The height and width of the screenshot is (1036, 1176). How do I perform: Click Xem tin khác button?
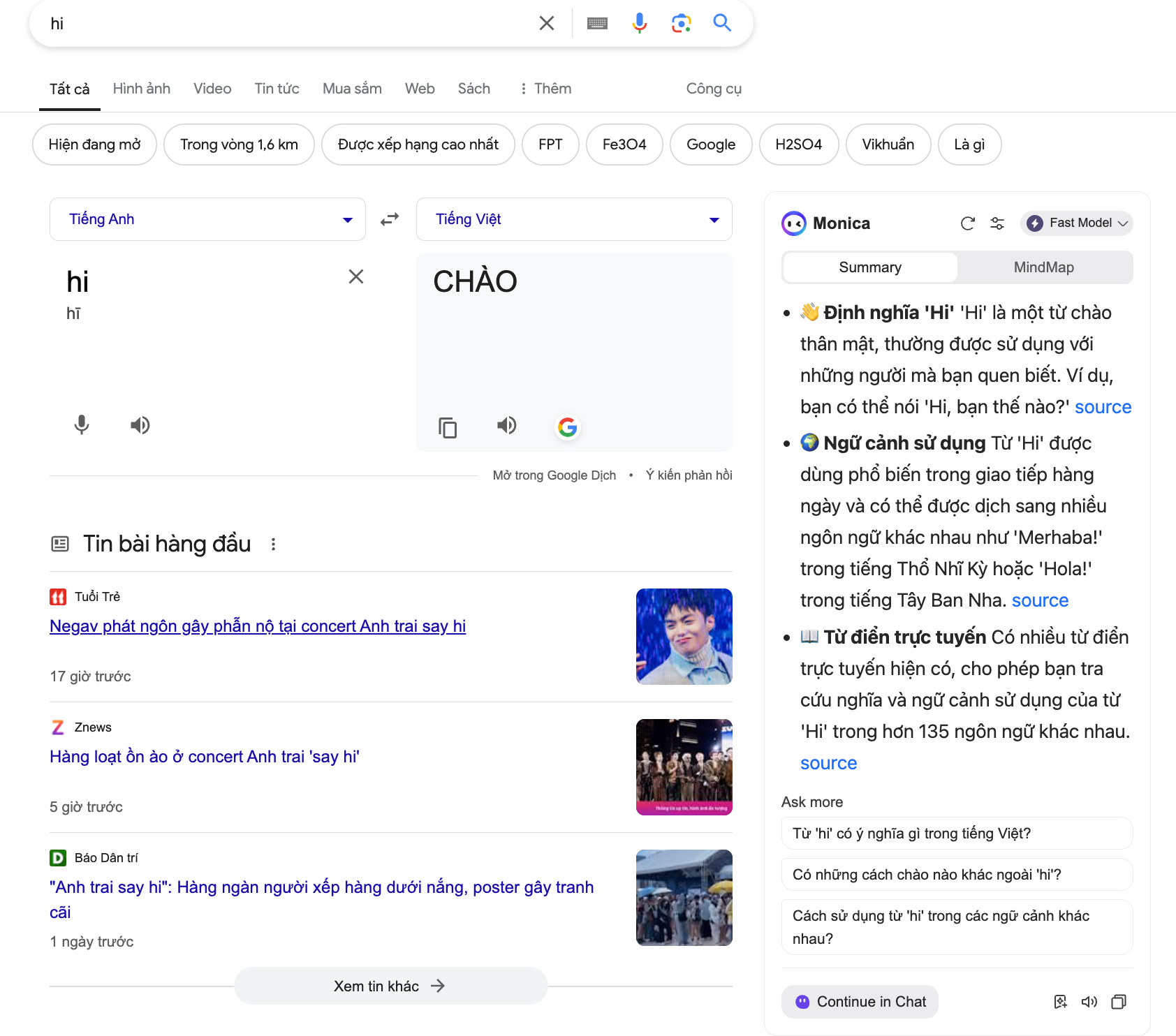391,986
